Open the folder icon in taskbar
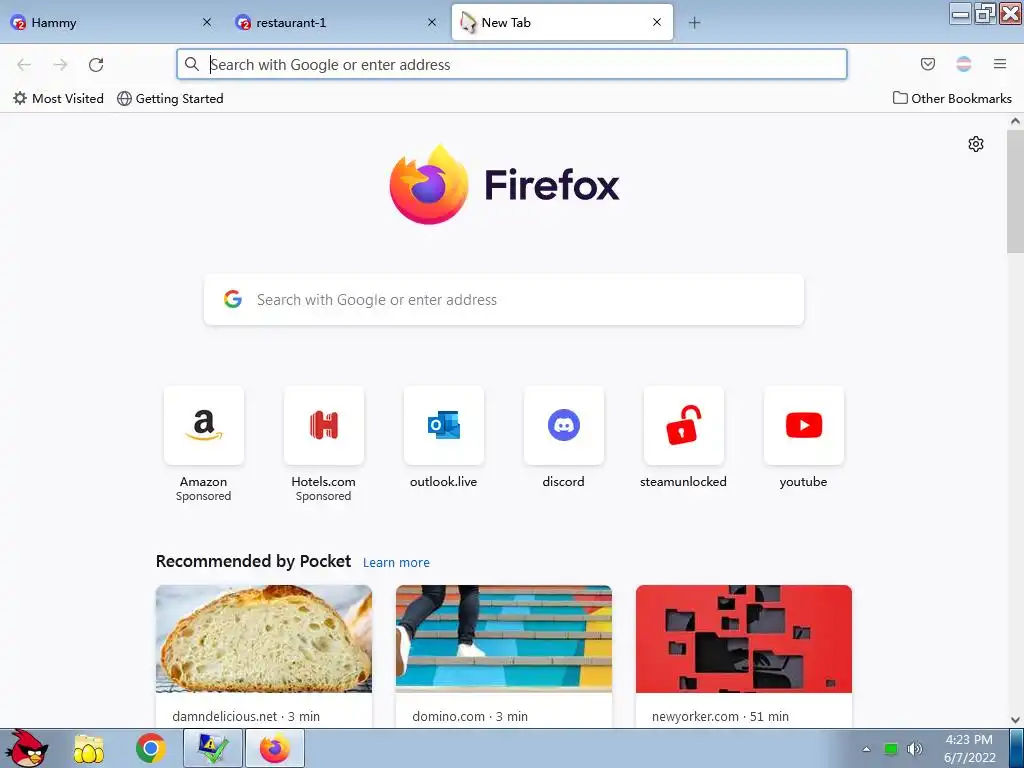Image resolution: width=1024 pixels, height=768 pixels. coord(88,749)
